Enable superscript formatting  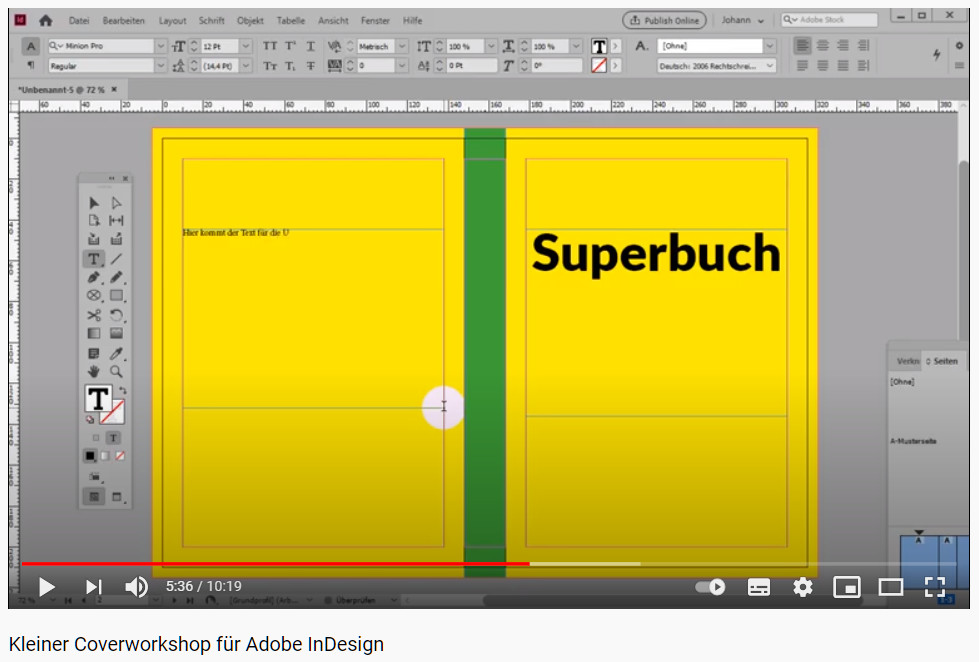[x=289, y=46]
